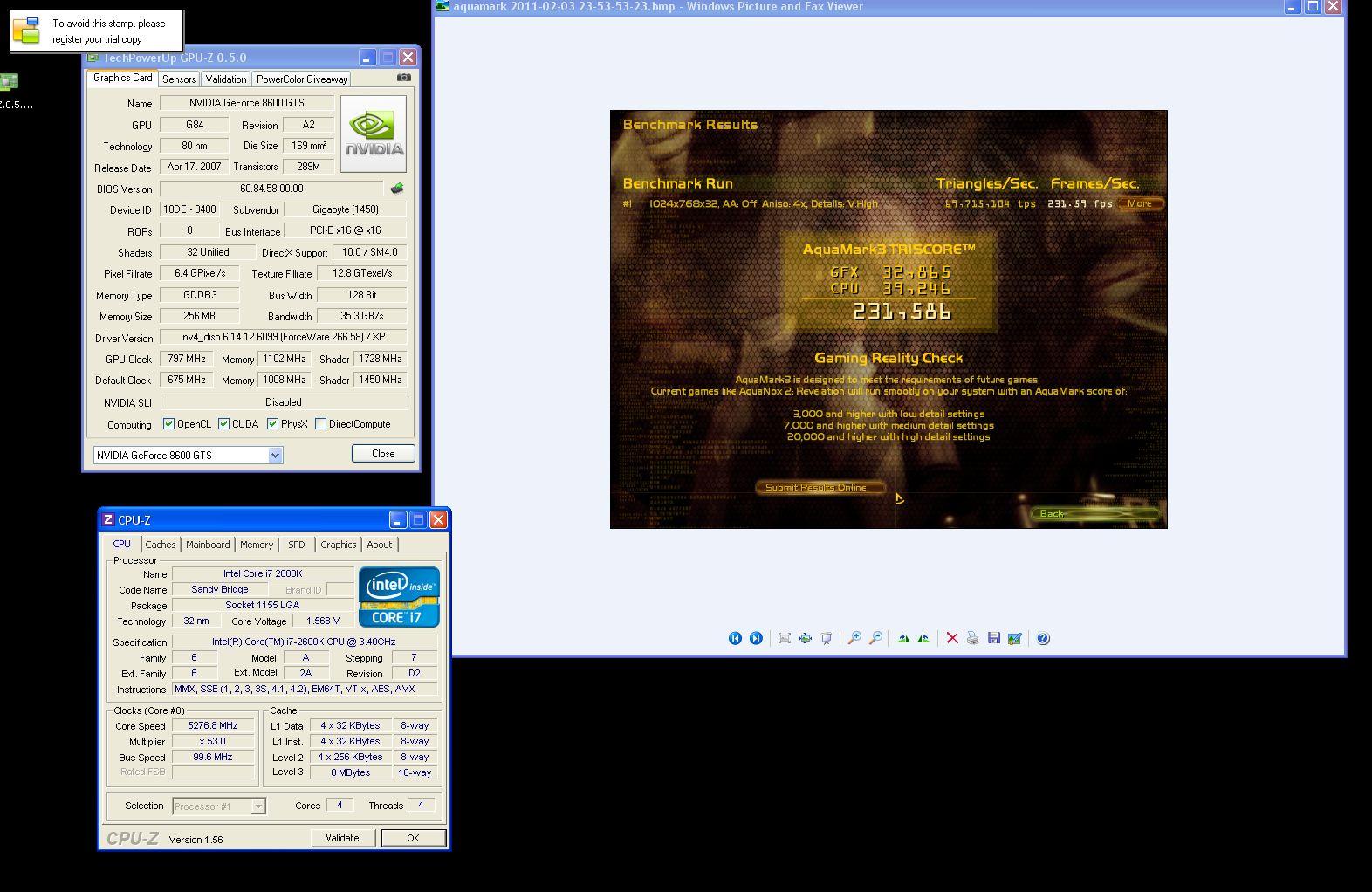The width and height of the screenshot is (1372, 892).
Task: Take GPU-Z screenshot with camera icon
Action: tap(403, 78)
